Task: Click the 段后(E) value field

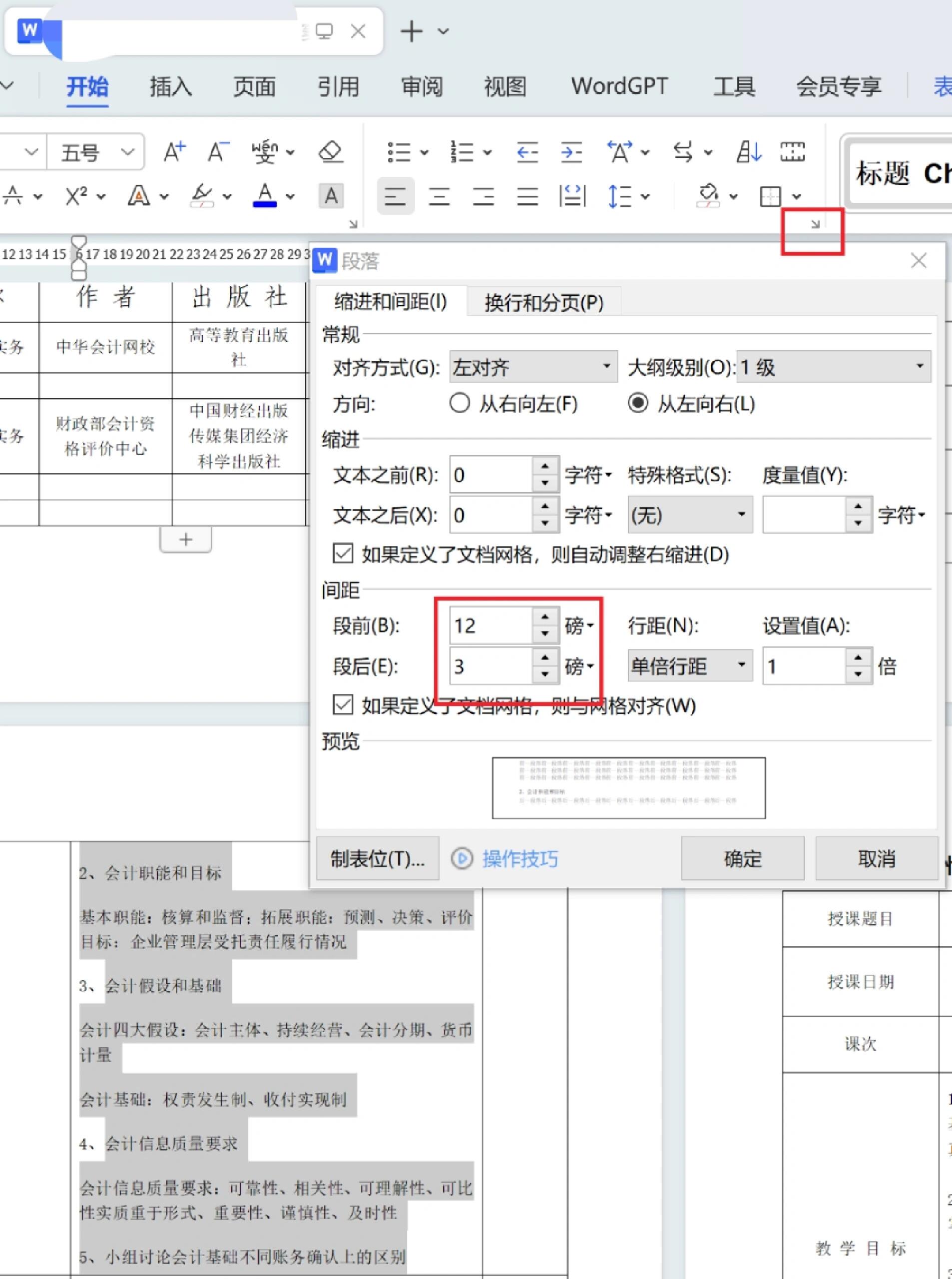Action: coord(491,666)
